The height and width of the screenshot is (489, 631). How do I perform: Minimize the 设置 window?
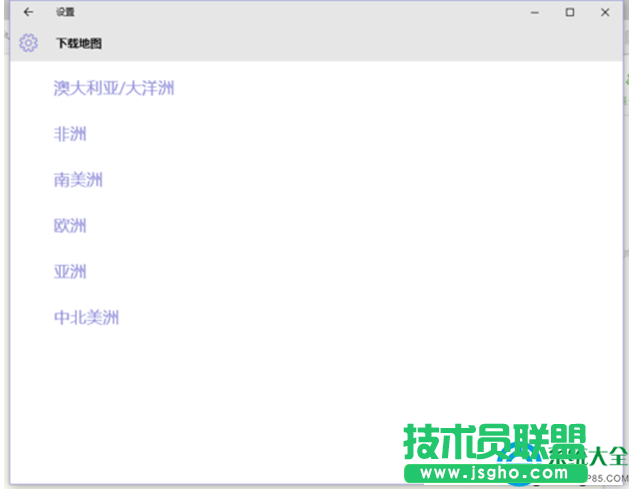[x=535, y=12]
